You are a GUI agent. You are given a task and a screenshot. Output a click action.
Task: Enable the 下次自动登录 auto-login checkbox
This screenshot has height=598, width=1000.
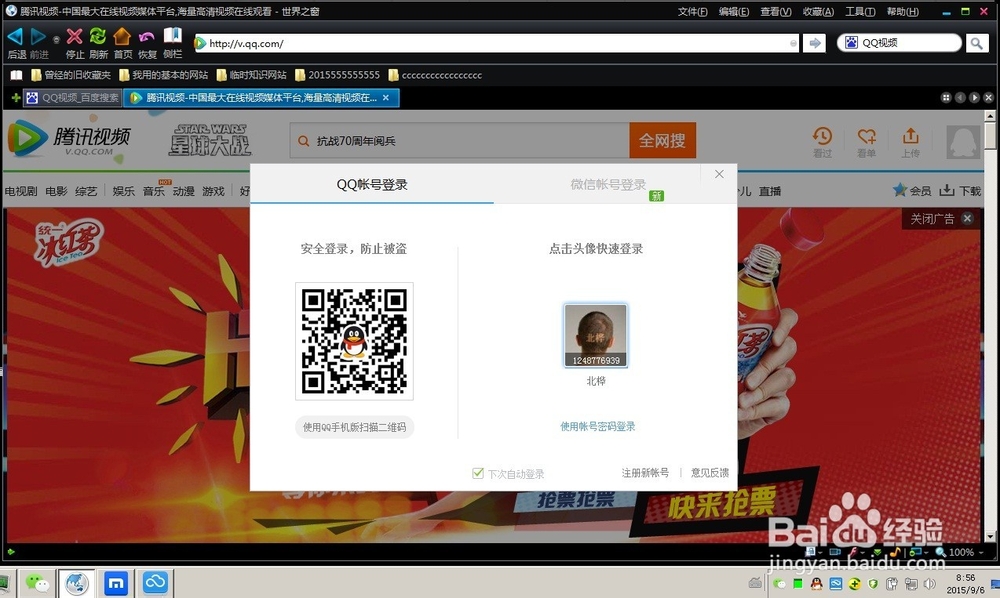pyautogui.click(x=478, y=473)
